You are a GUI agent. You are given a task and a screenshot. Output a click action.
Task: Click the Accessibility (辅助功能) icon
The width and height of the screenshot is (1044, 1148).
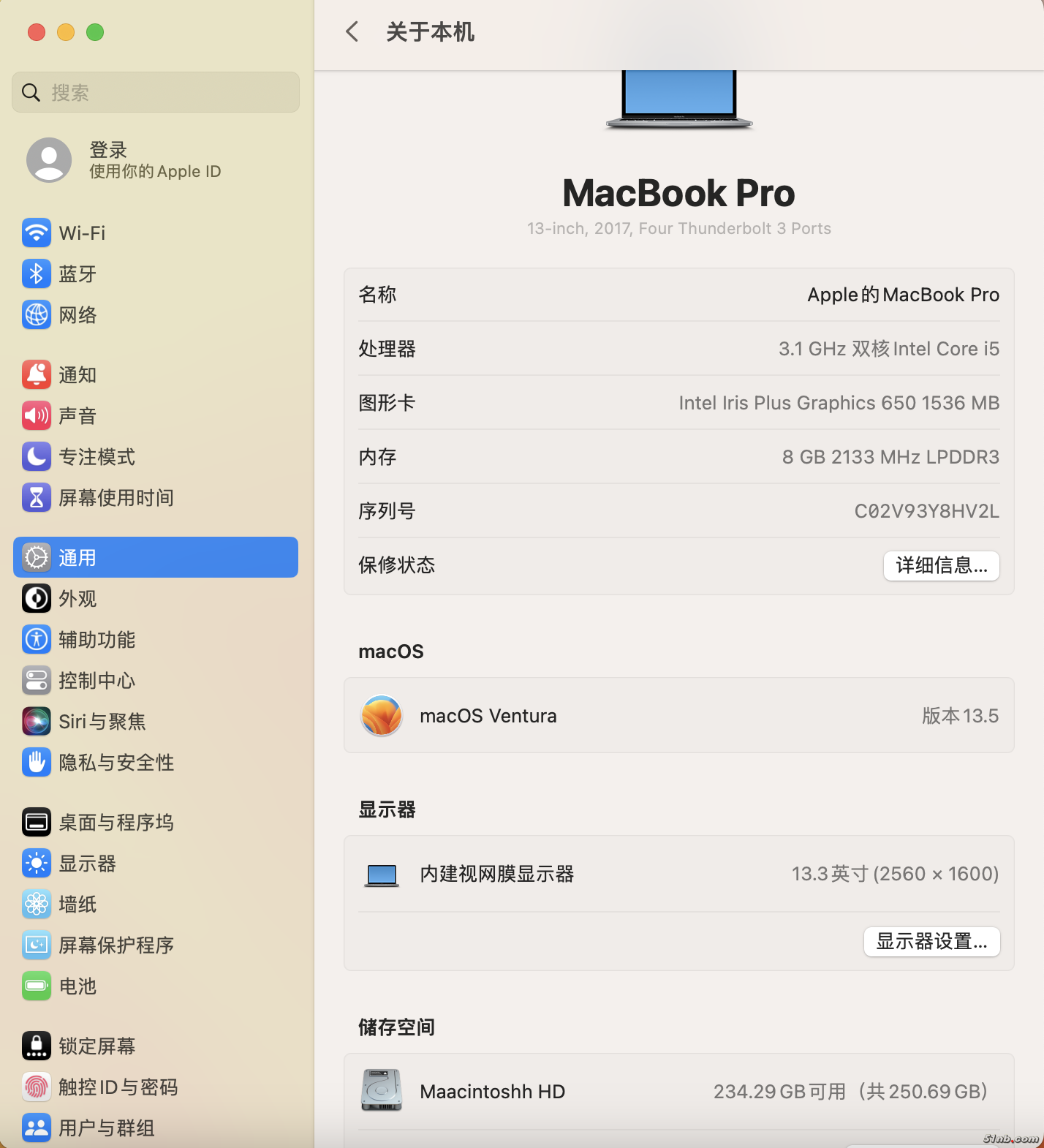(37, 640)
